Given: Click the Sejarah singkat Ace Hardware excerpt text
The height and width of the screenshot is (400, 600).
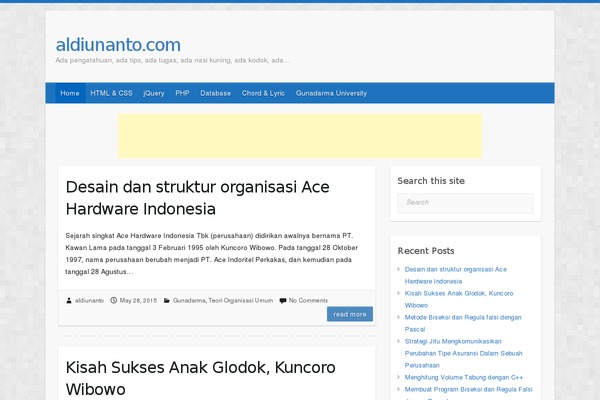Looking at the screenshot, I should click(212, 253).
